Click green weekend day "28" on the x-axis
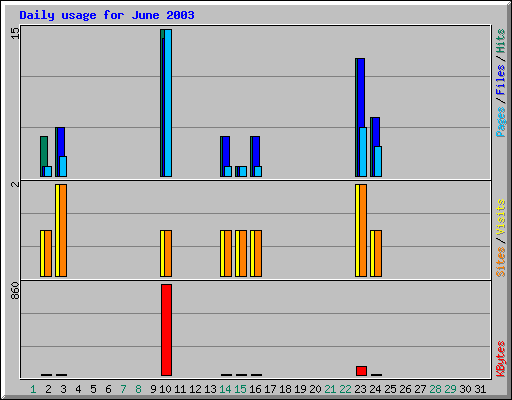Viewport: 512px width, 400px height. pyautogui.click(x=435, y=389)
